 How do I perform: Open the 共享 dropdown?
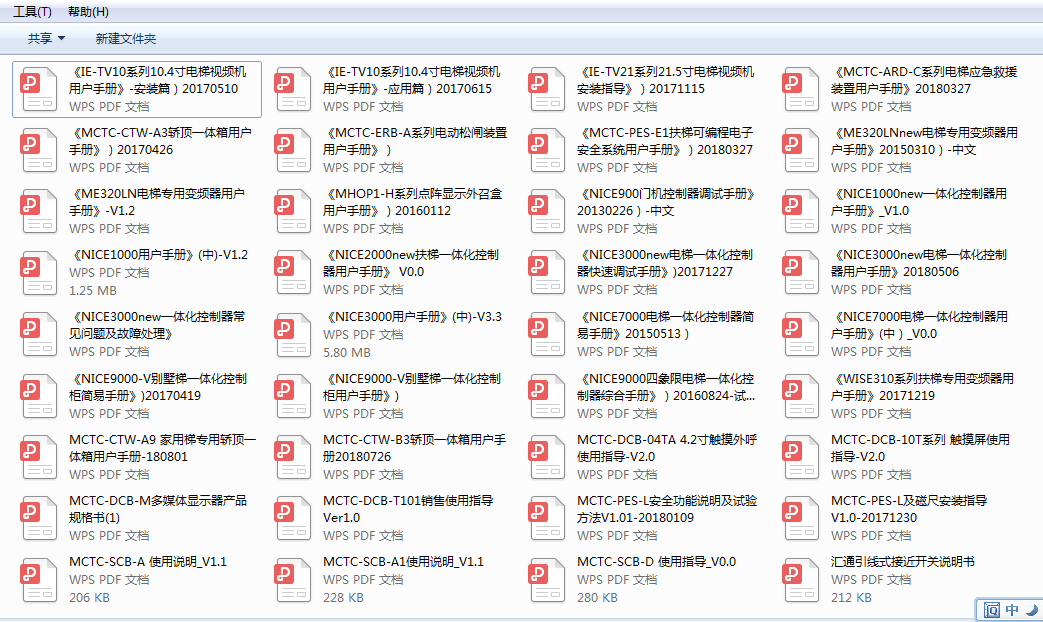click(x=46, y=39)
